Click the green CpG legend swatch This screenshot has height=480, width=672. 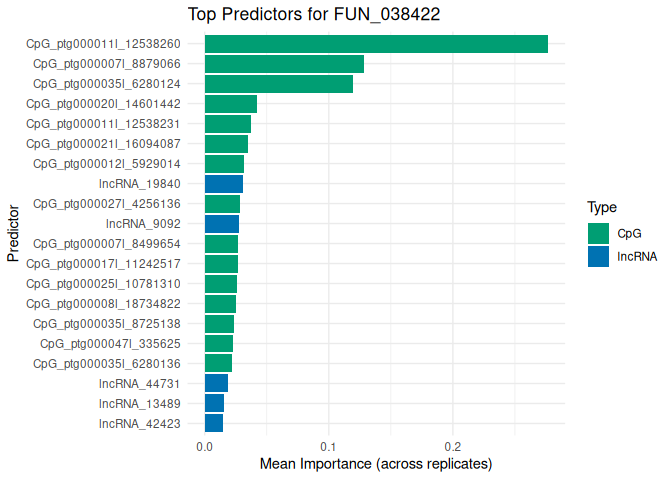(x=598, y=233)
